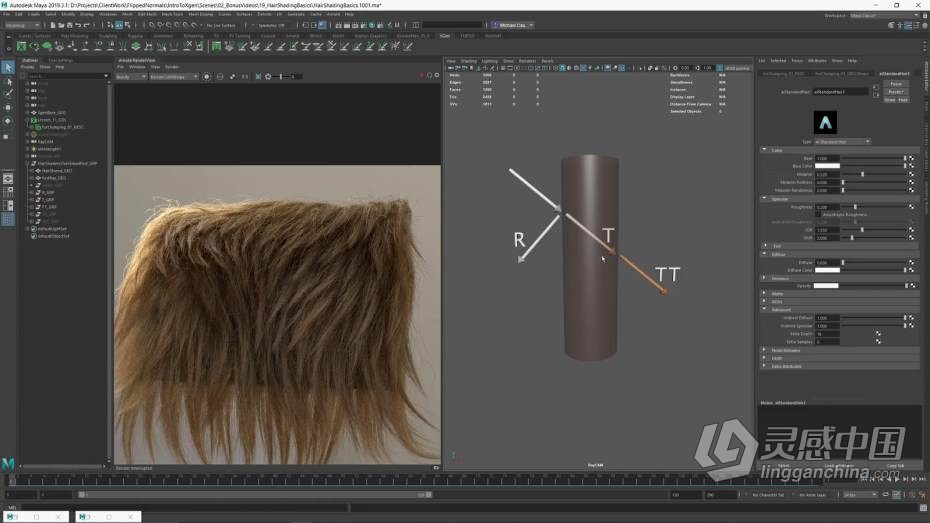The width and height of the screenshot is (930, 523).
Task: Open the Arnold menu in menu bar
Action: pyautogui.click(x=332, y=14)
